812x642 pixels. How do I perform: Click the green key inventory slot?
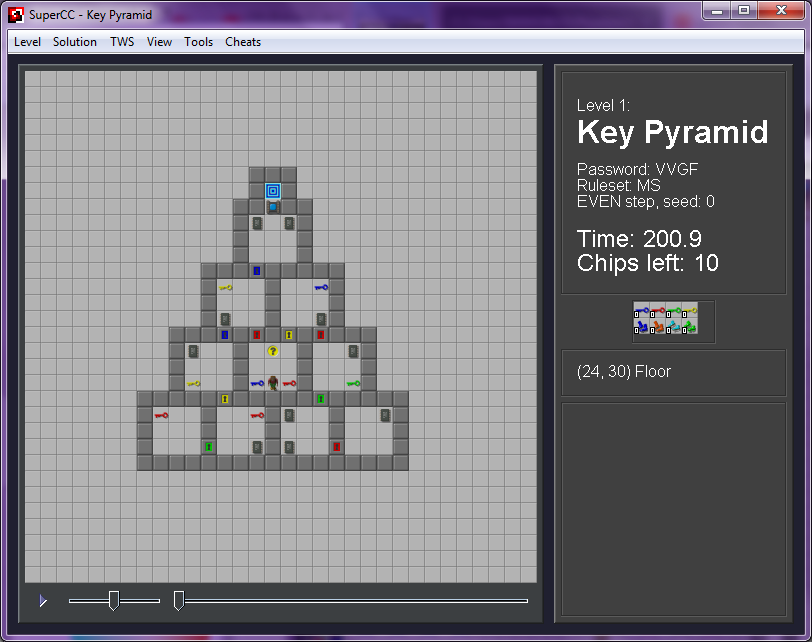pyautogui.click(x=673, y=311)
